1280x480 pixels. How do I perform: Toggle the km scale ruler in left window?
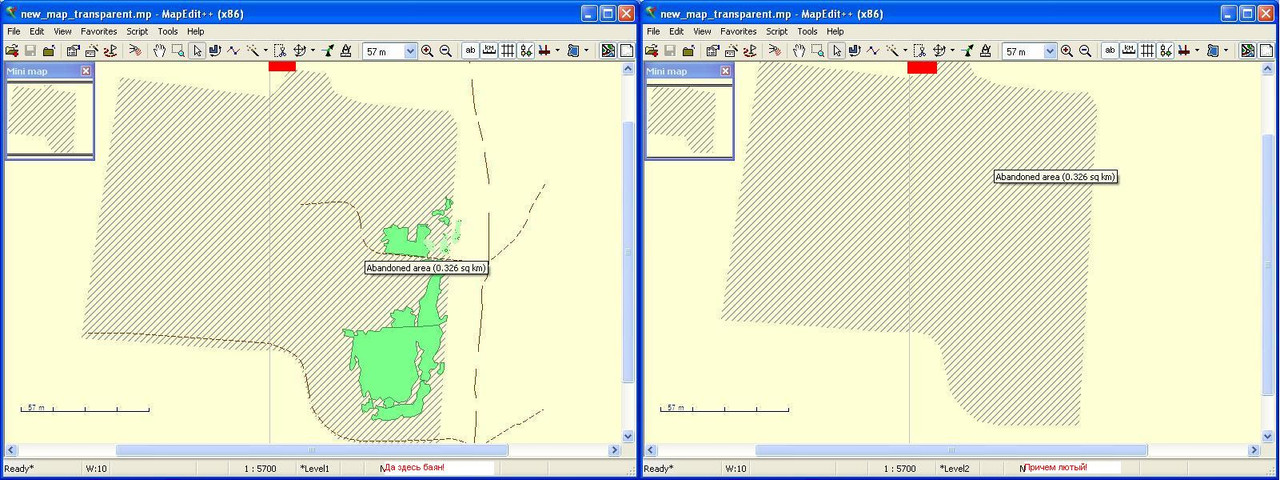click(x=489, y=51)
